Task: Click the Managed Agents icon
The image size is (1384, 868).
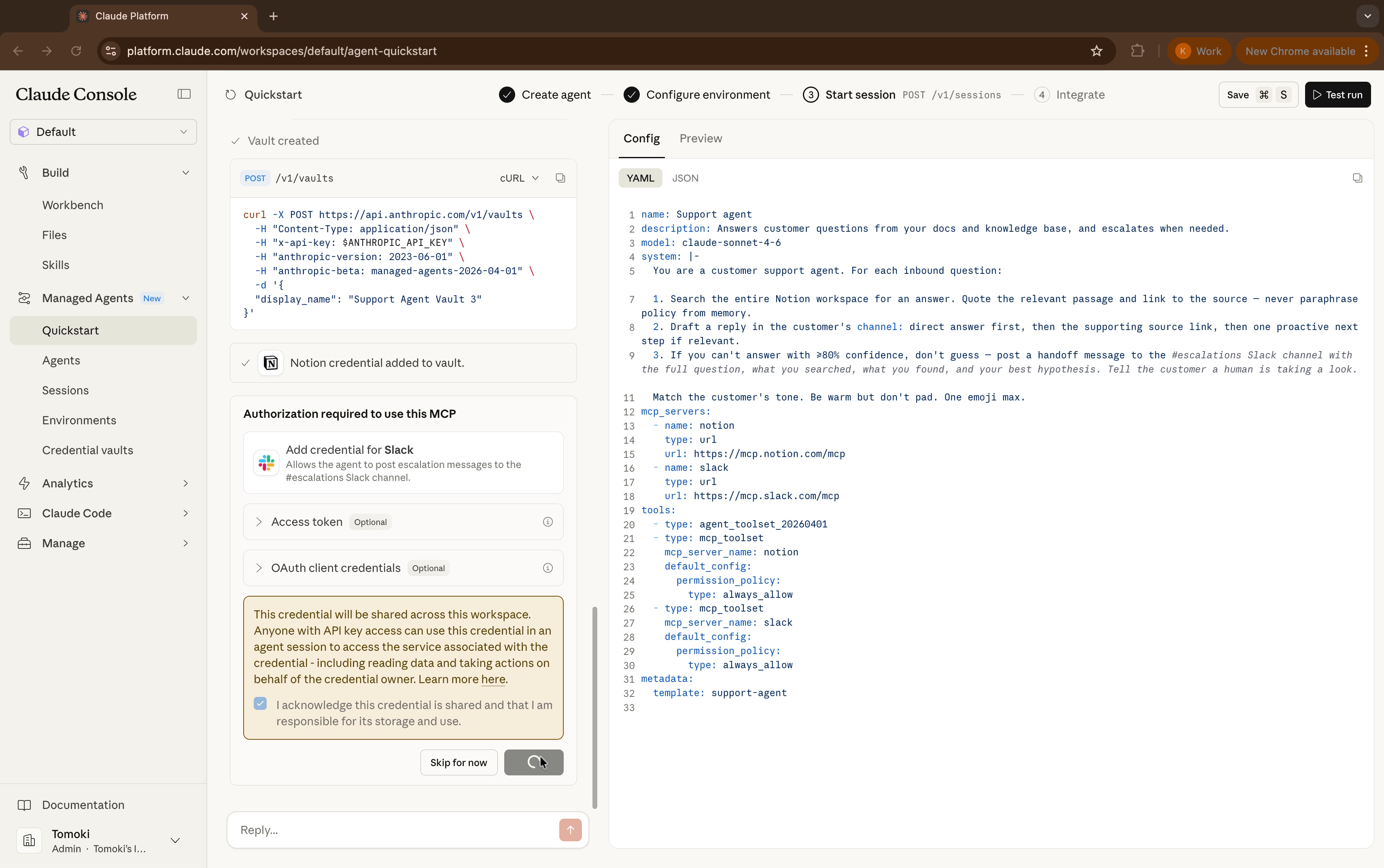Action: 24,298
